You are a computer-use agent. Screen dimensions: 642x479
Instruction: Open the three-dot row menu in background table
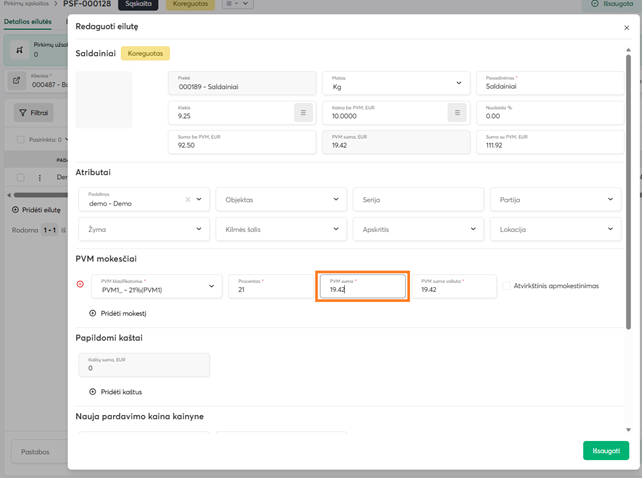tap(40, 178)
